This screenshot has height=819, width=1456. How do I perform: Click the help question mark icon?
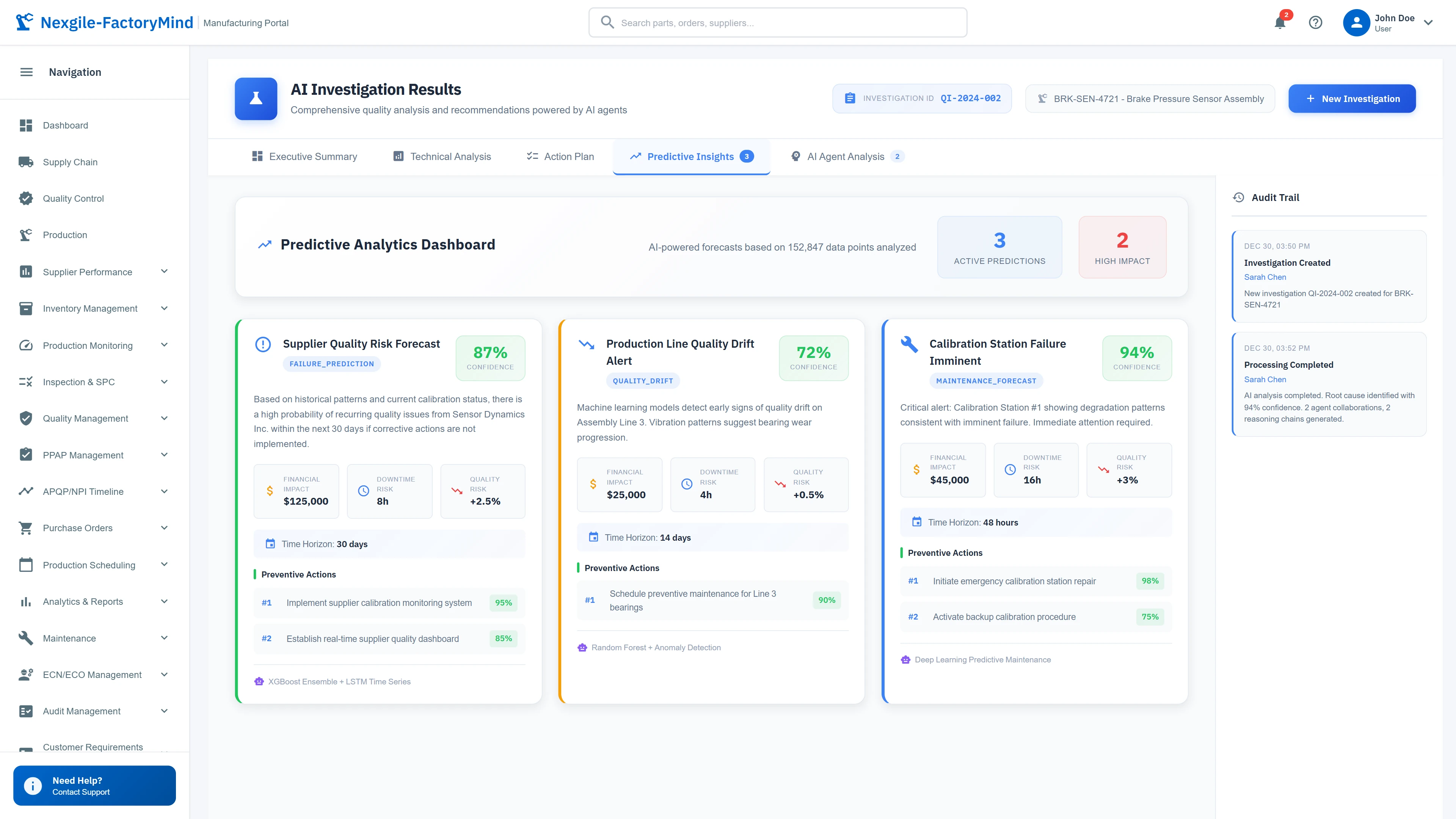click(x=1316, y=23)
